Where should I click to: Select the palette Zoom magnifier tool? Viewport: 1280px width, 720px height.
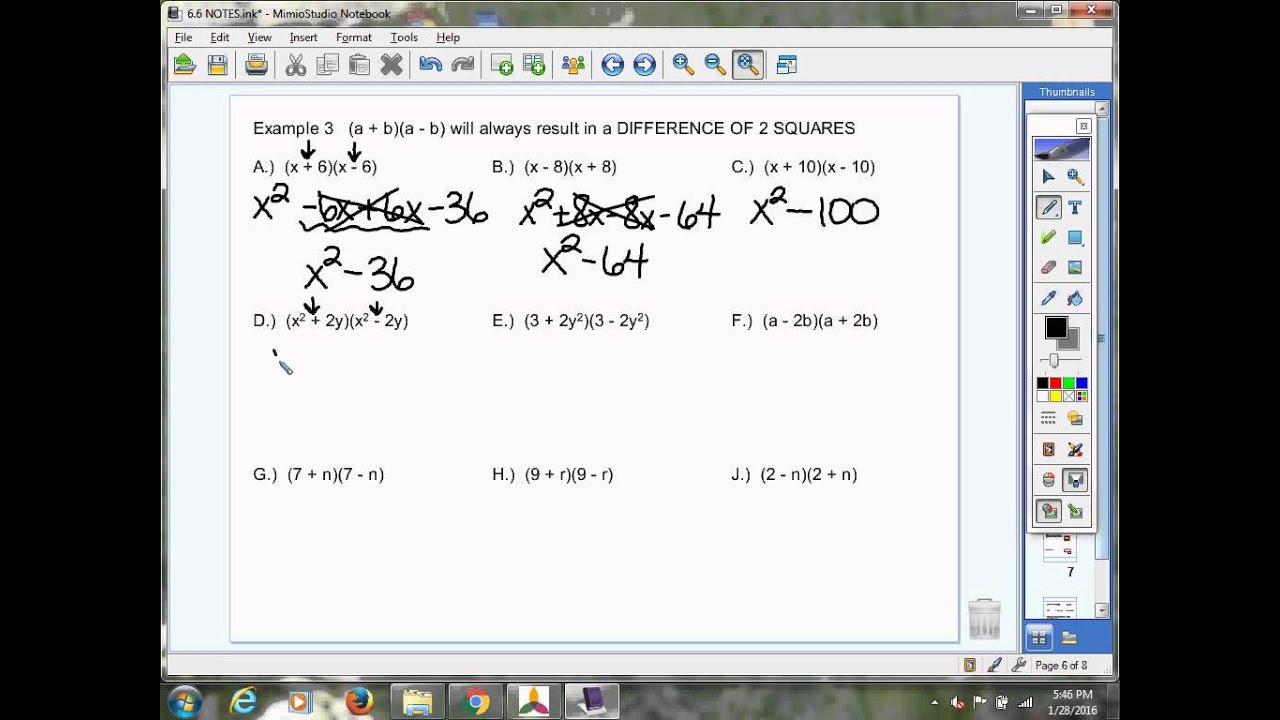tap(1075, 177)
